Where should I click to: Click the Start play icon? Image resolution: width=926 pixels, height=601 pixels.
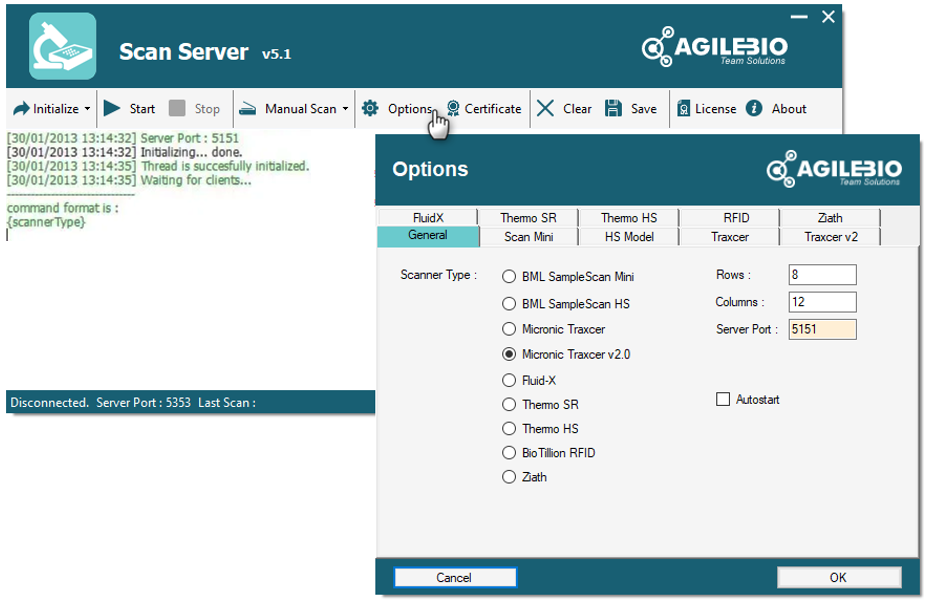pyautogui.click(x=112, y=108)
